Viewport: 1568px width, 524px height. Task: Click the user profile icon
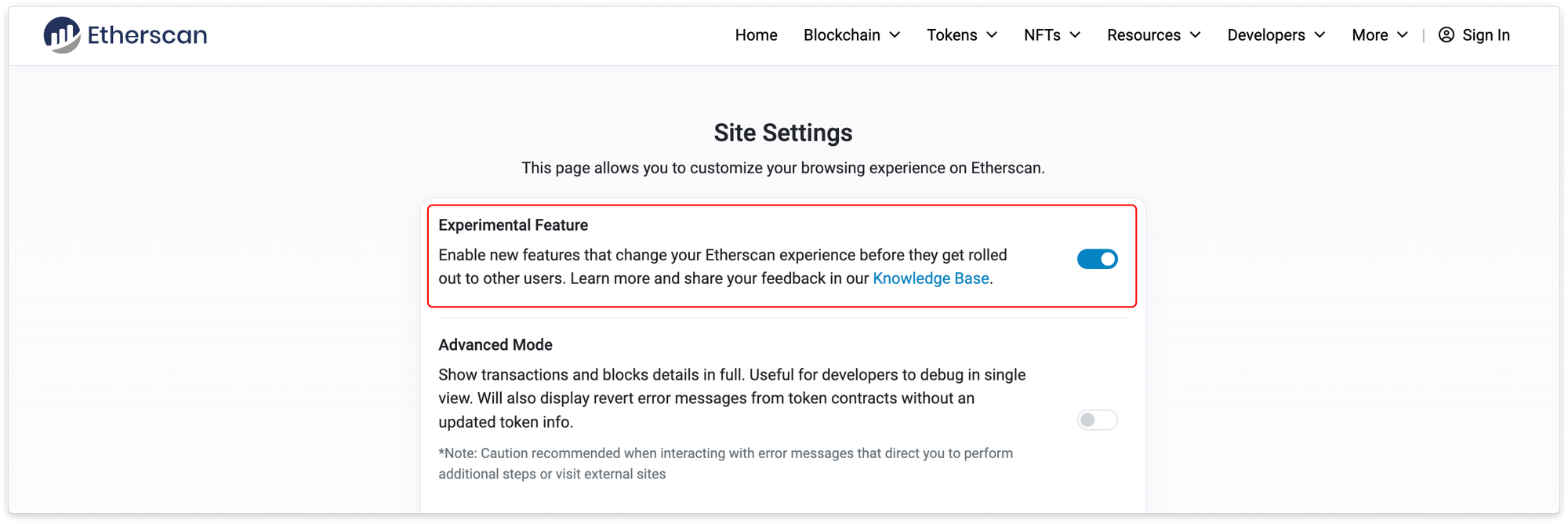click(x=1446, y=35)
